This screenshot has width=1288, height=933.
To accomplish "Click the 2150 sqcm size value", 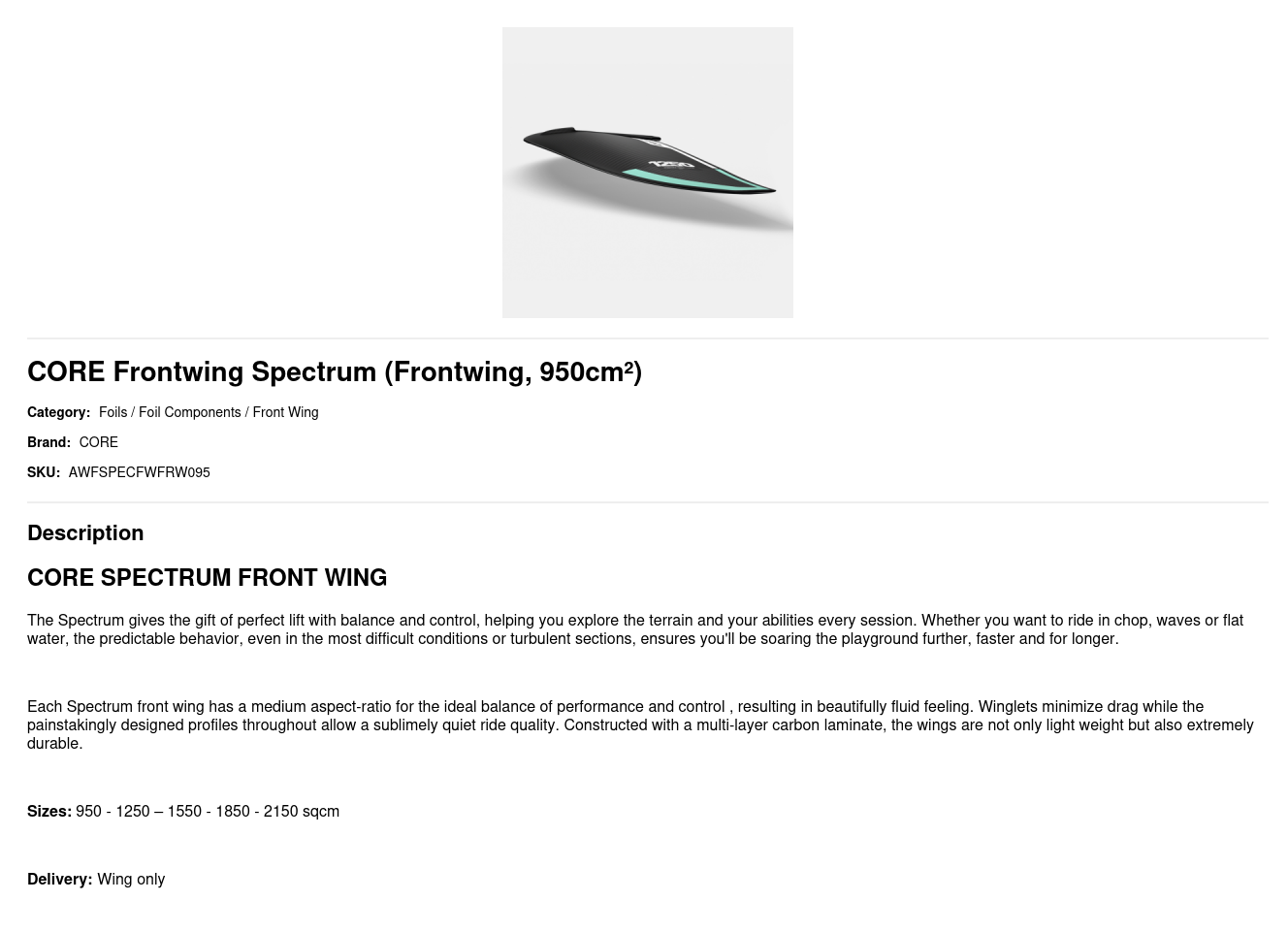I will click(301, 812).
